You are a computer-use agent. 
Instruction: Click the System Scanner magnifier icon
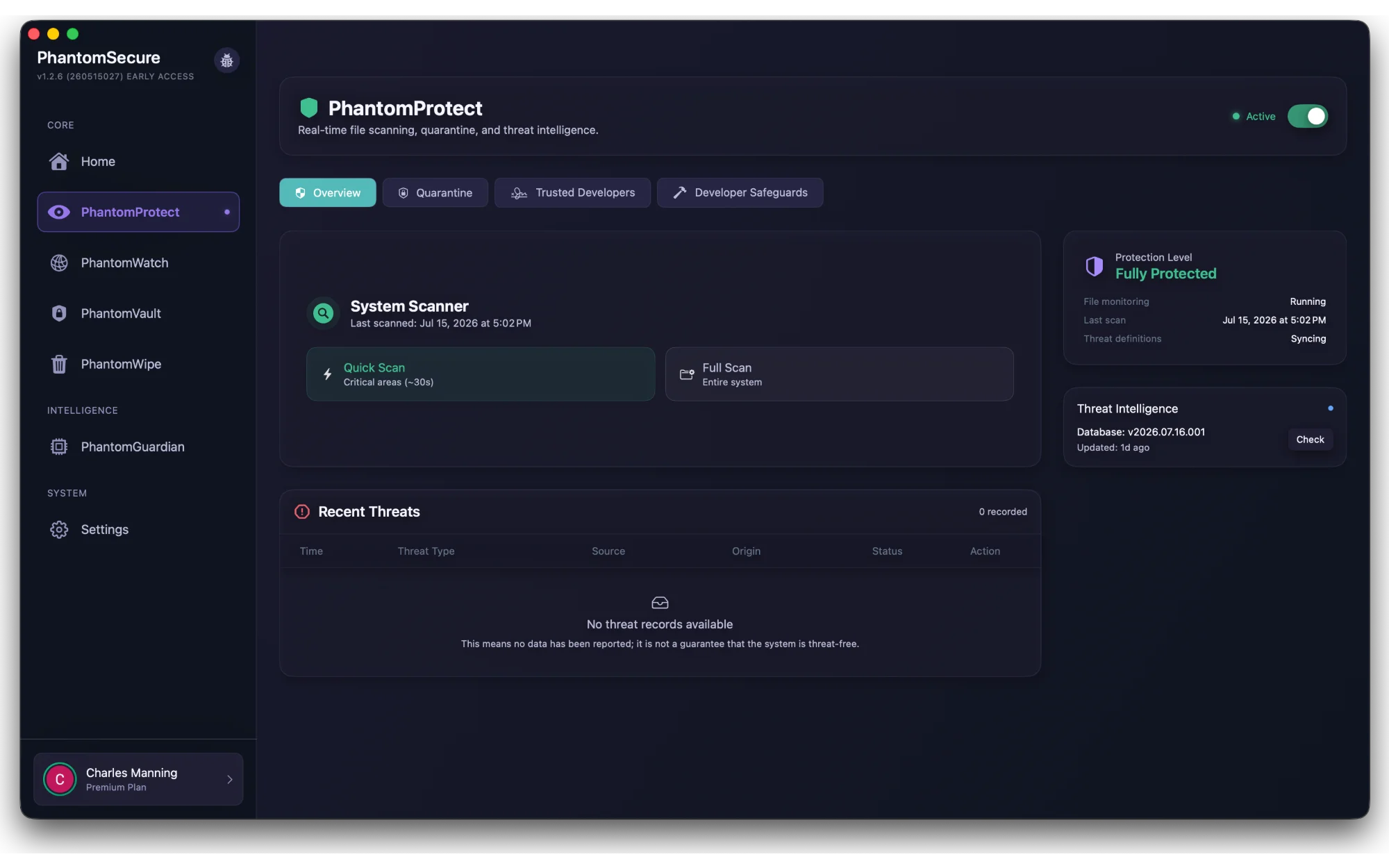(x=323, y=313)
